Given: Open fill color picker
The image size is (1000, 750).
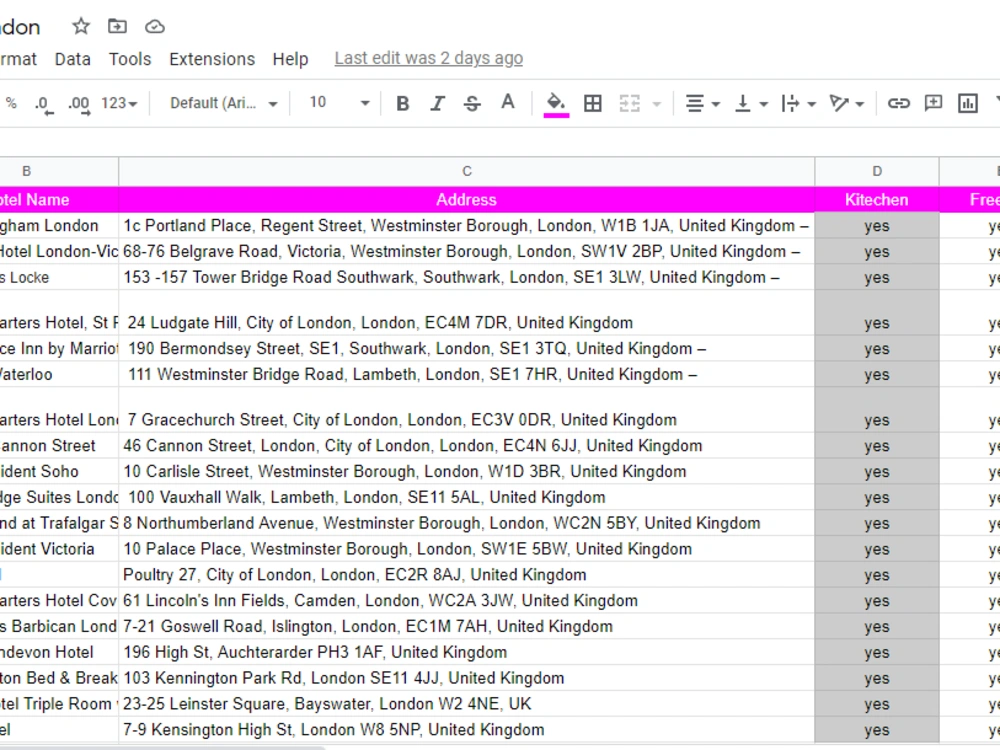Looking at the screenshot, I should pyautogui.click(x=556, y=104).
